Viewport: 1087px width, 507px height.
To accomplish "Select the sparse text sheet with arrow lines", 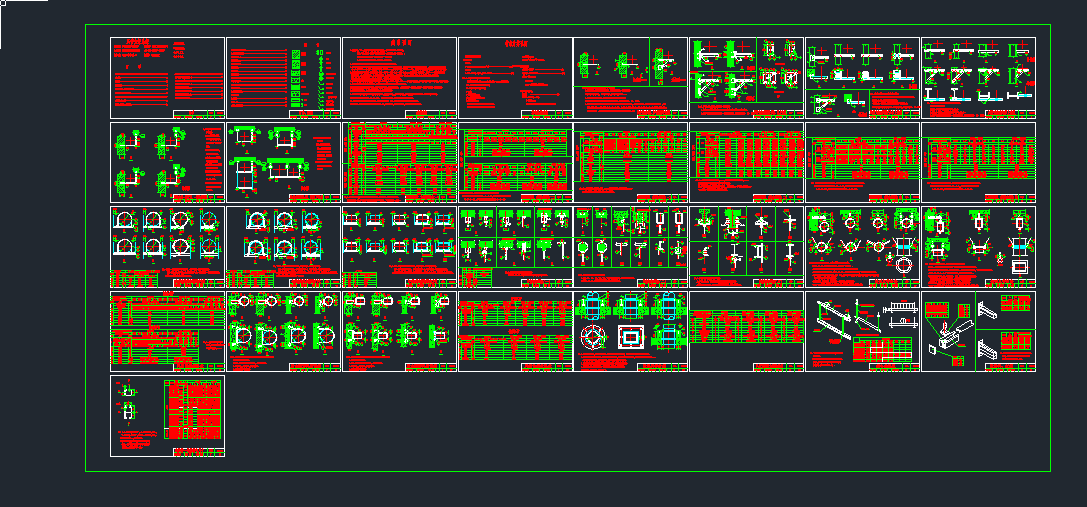I will [515, 78].
